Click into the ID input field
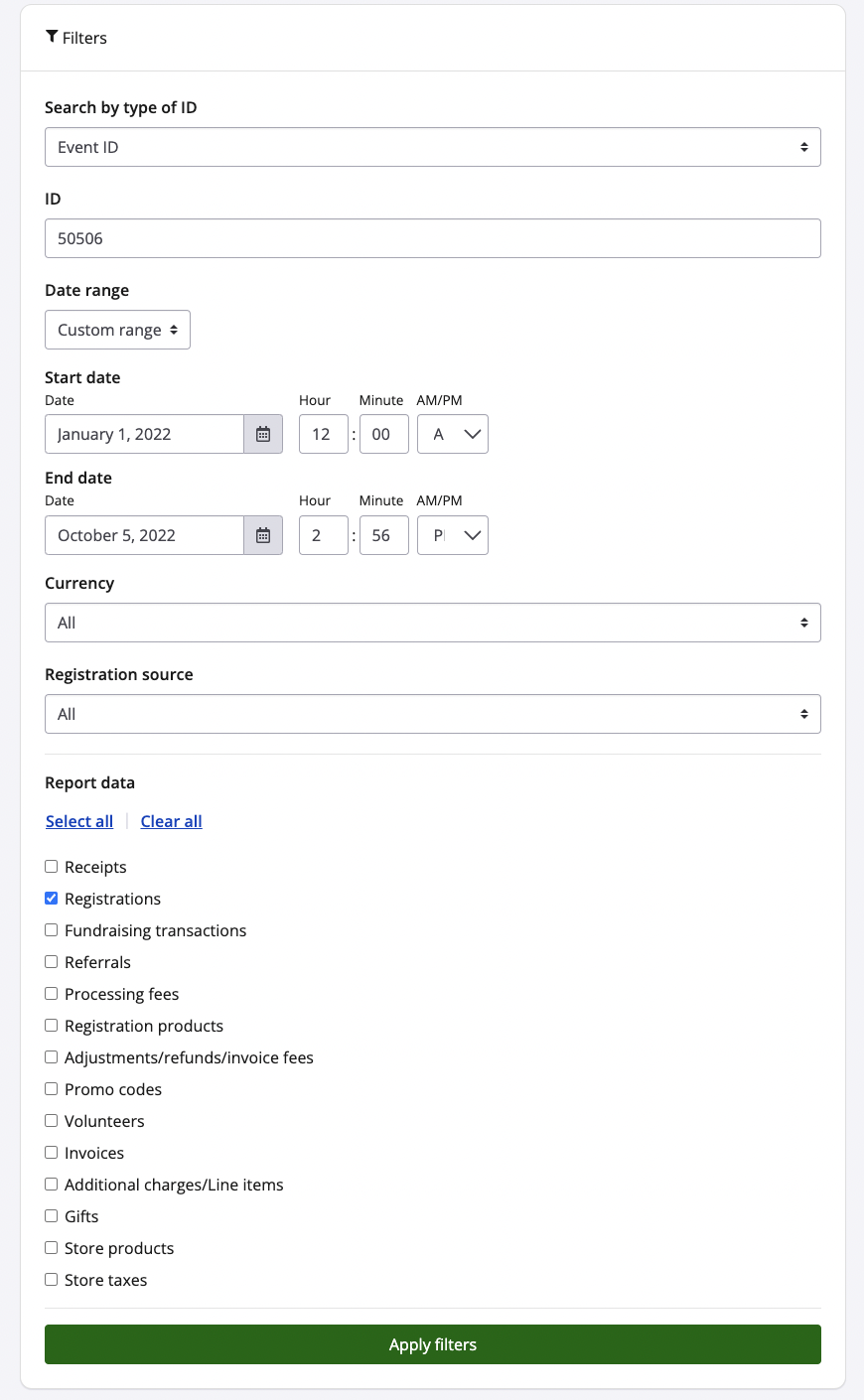Viewport: 864px width, 1400px height. [432, 238]
